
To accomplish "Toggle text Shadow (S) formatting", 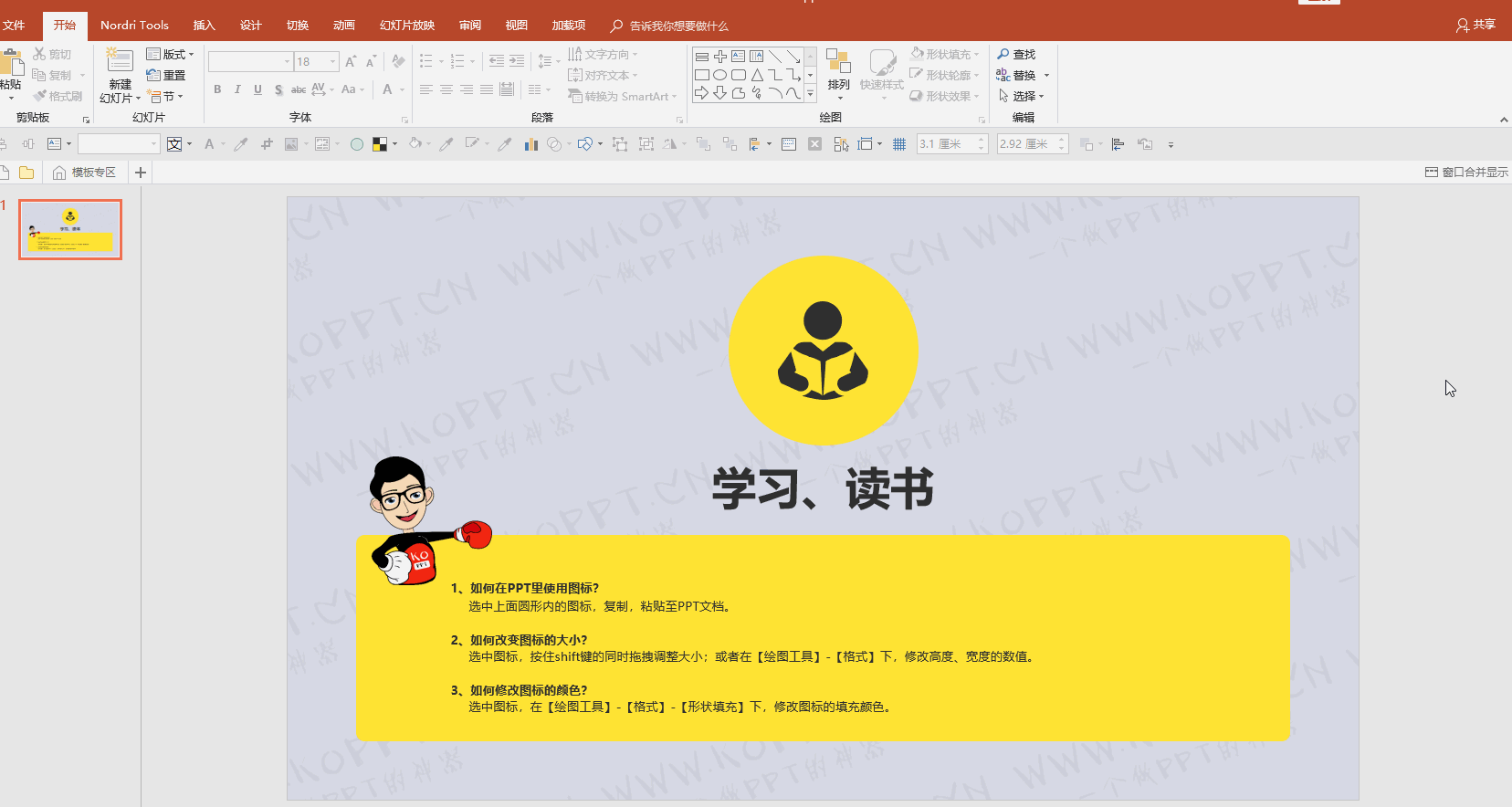I will [278, 89].
